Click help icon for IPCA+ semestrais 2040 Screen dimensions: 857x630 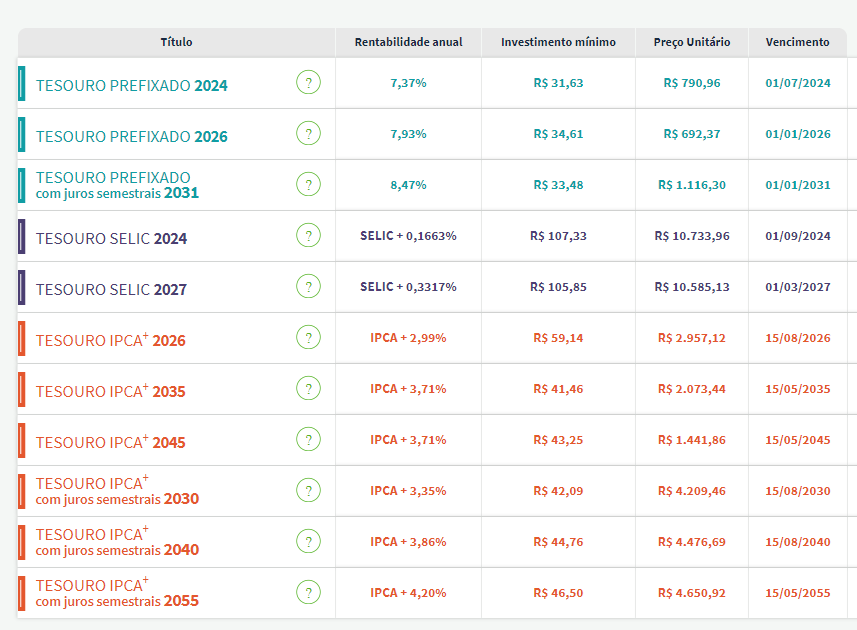[308, 542]
